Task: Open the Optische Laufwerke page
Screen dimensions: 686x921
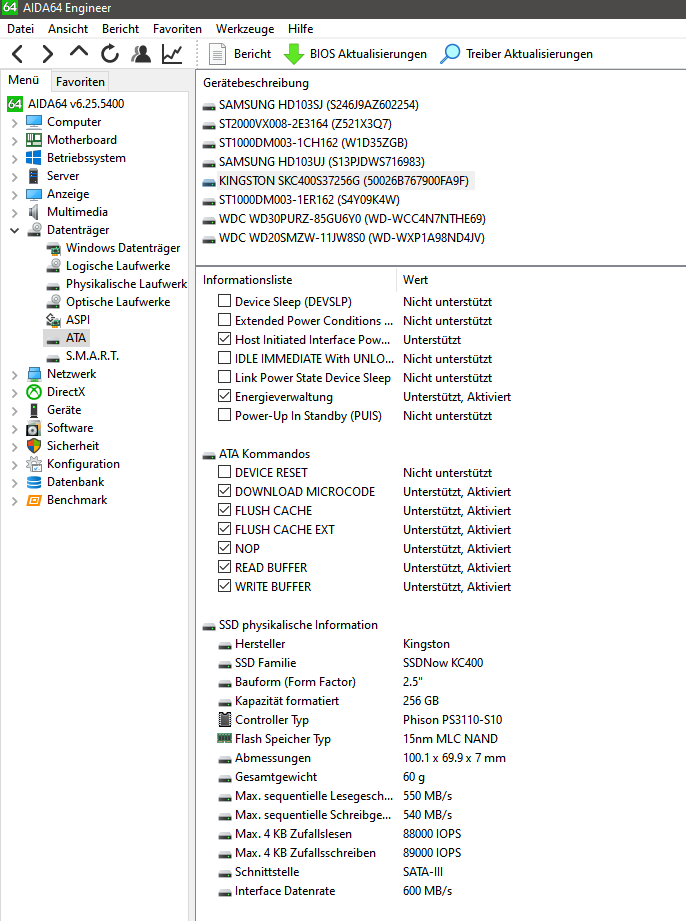Action: pos(118,302)
